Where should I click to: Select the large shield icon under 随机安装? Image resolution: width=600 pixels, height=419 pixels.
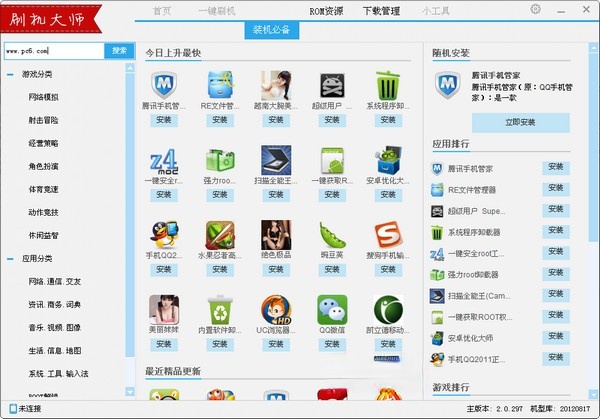pos(448,85)
